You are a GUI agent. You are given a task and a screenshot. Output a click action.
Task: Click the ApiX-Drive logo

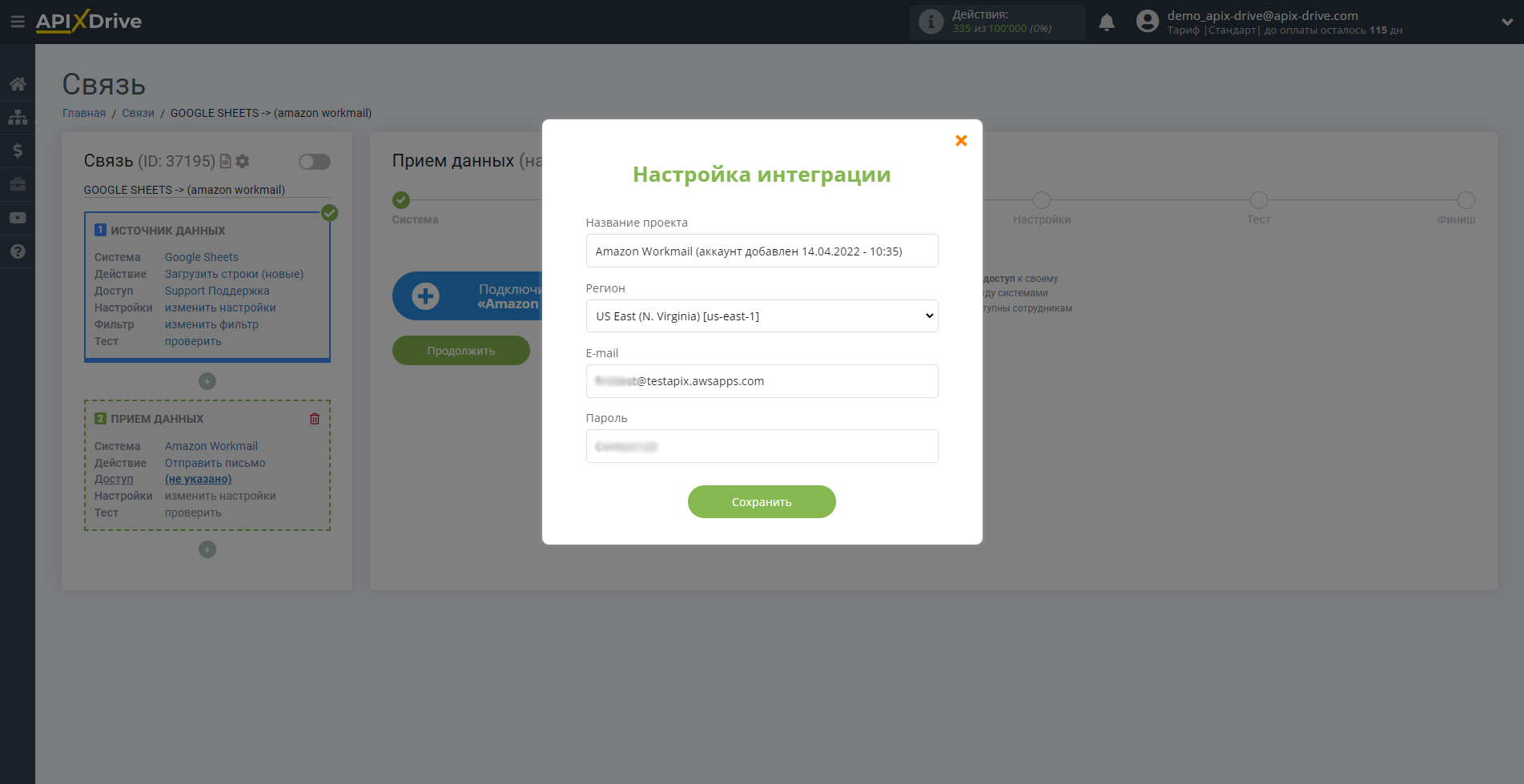click(x=89, y=22)
